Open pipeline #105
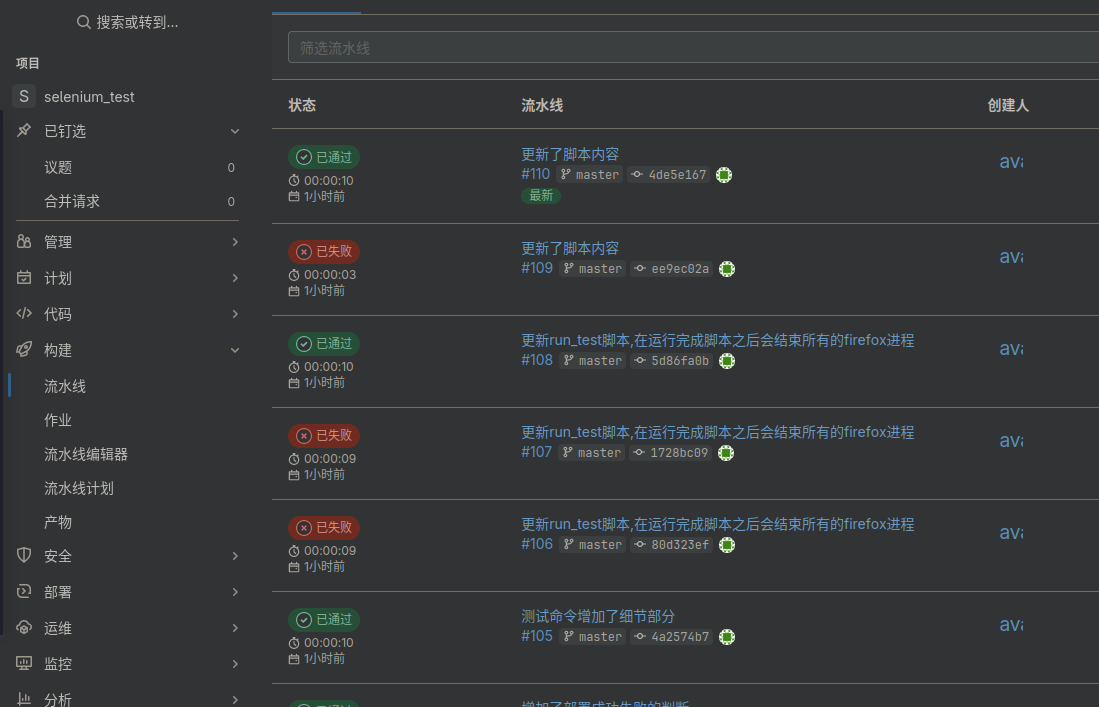Image resolution: width=1099 pixels, height=707 pixels. click(537, 636)
